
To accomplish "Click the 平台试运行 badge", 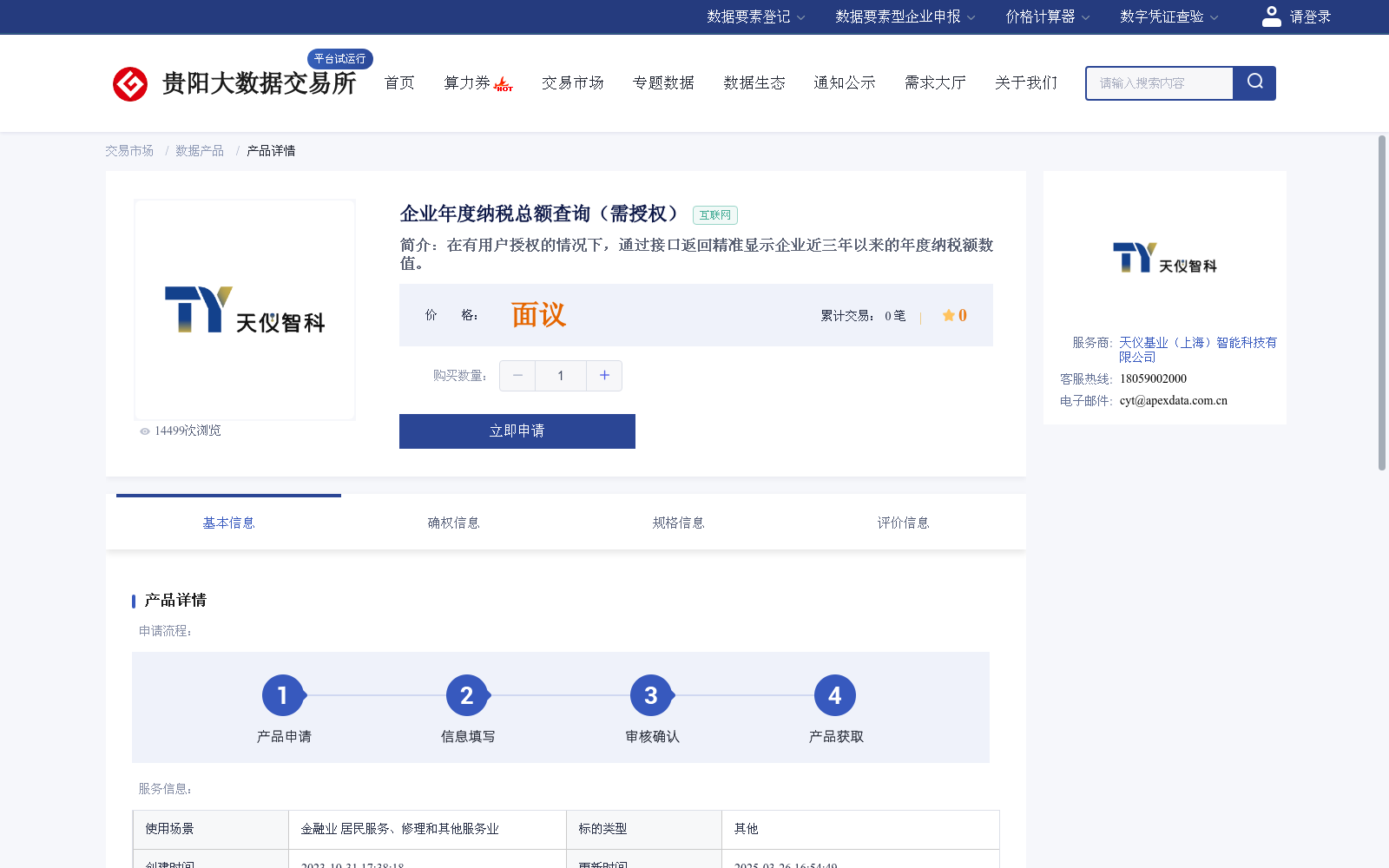I will click(x=340, y=59).
